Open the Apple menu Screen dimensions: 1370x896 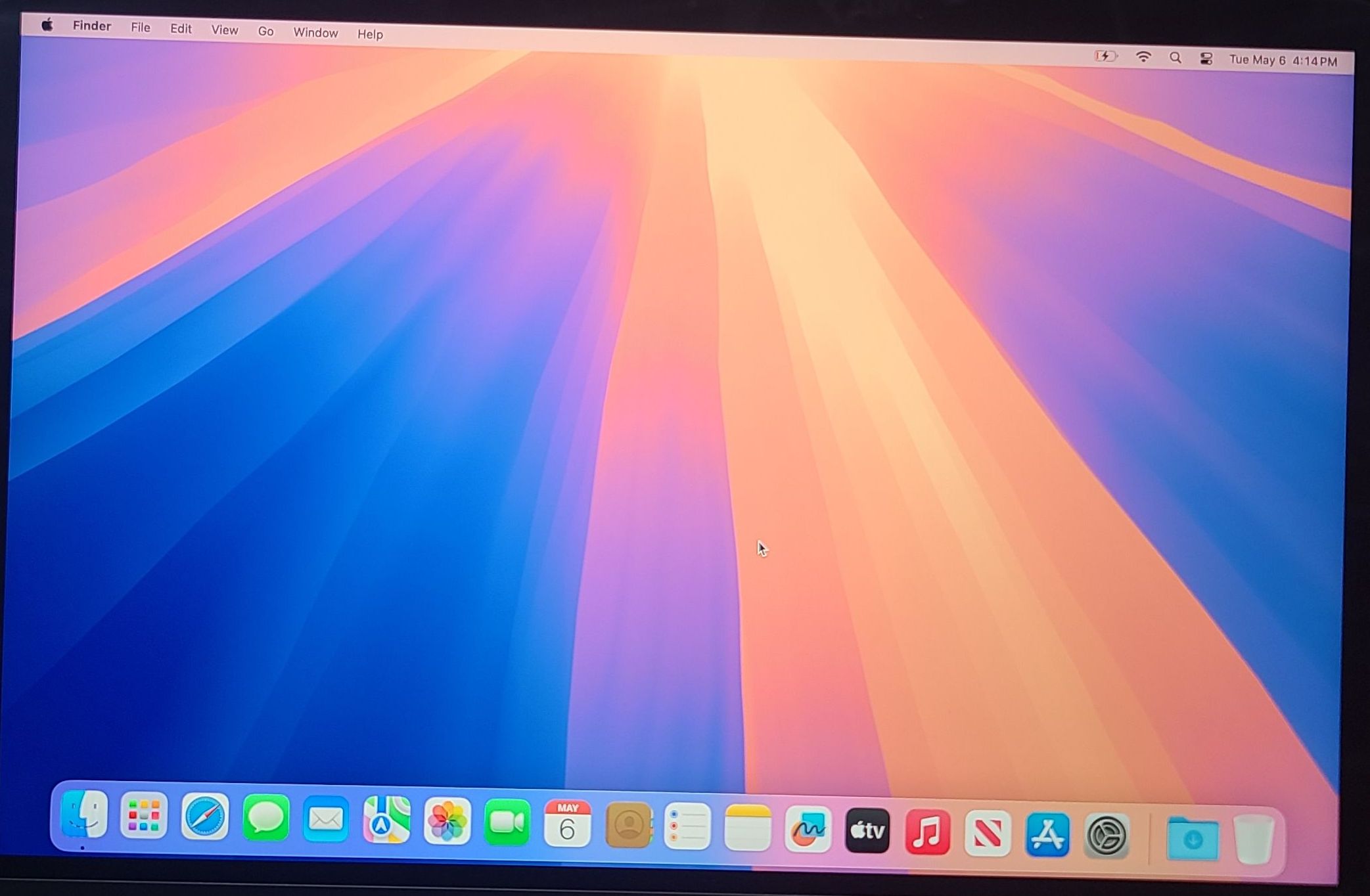point(47,25)
